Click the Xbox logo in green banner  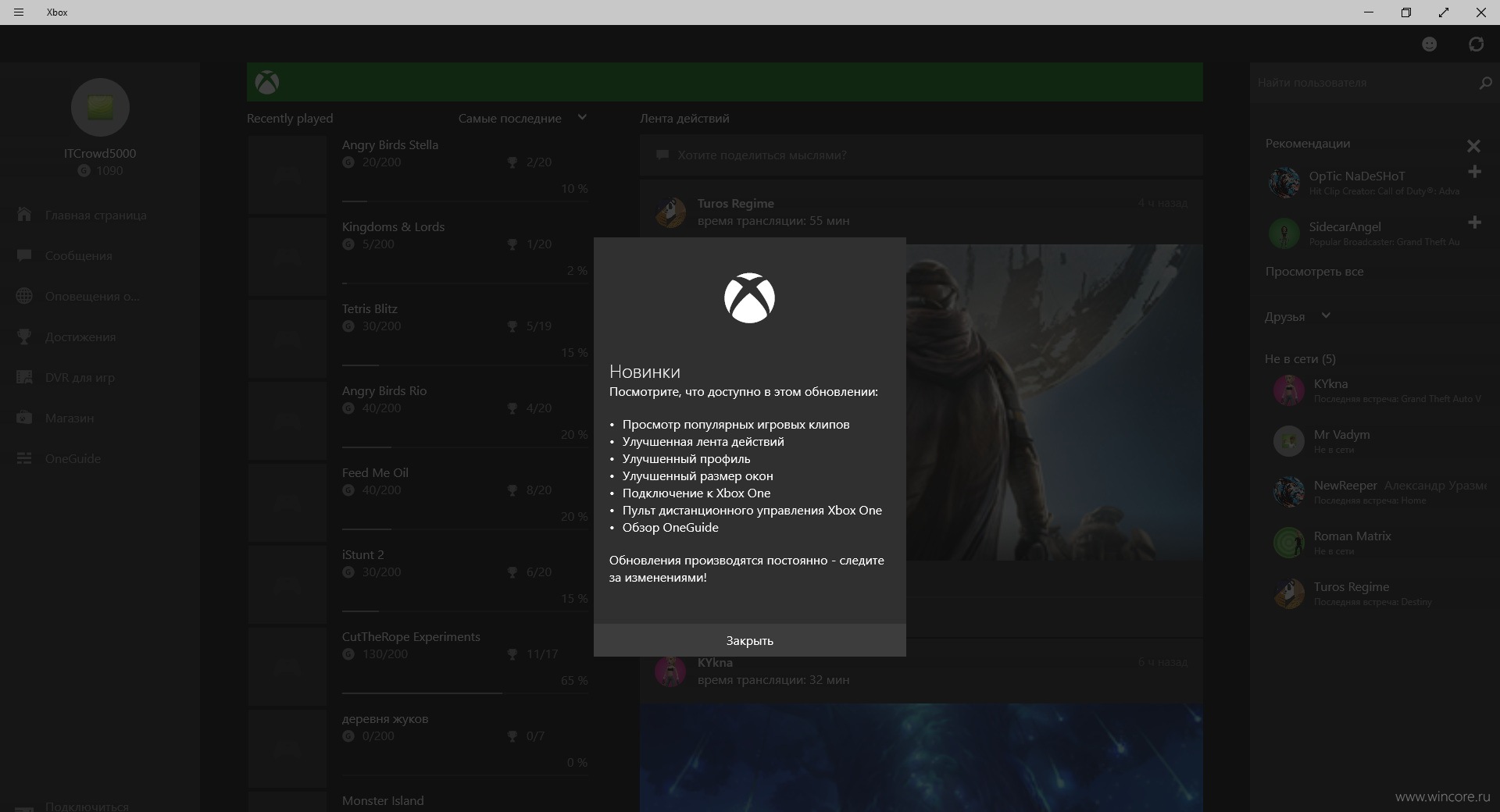(x=267, y=83)
